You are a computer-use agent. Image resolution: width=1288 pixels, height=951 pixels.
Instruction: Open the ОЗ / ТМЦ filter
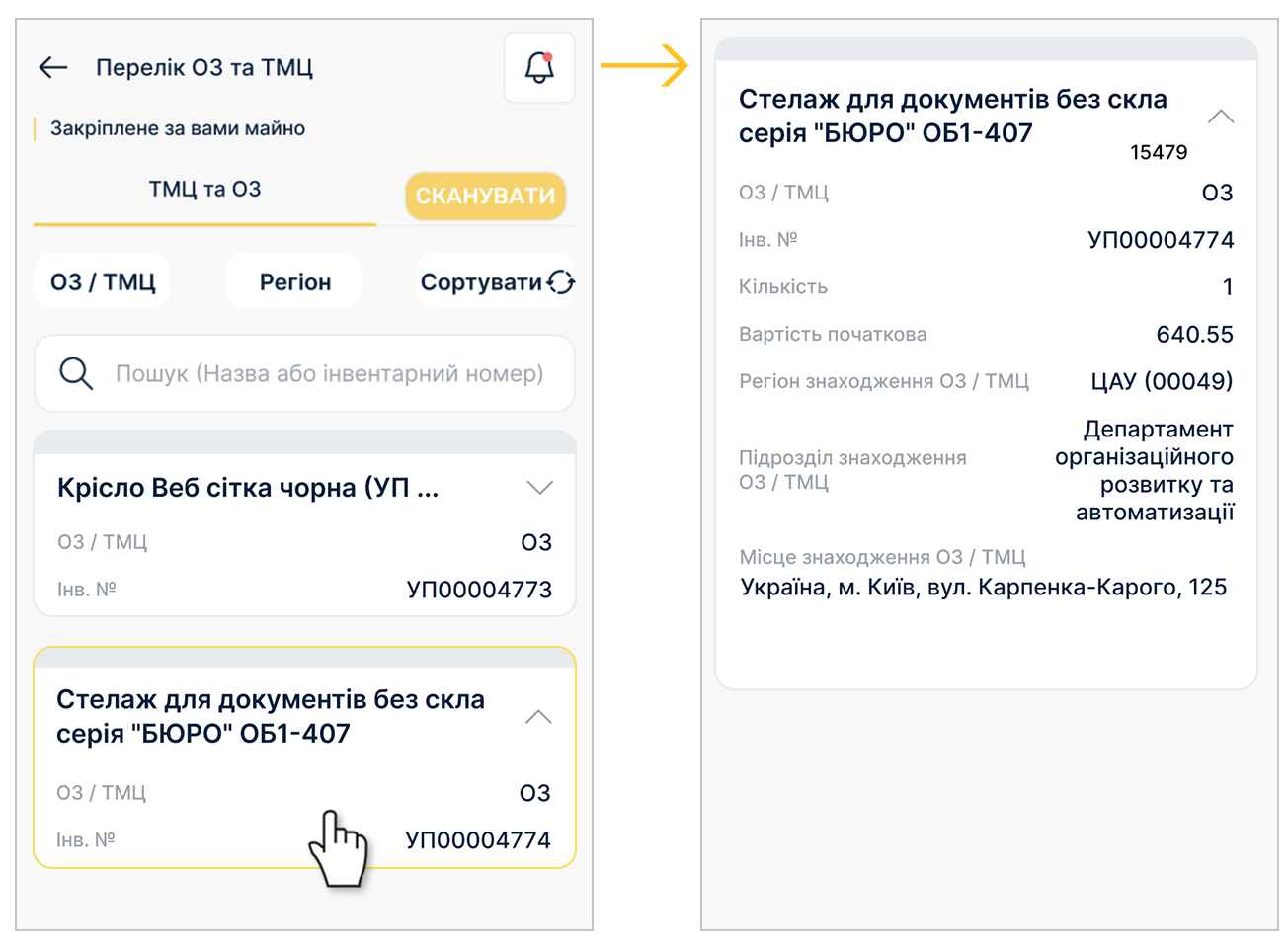click(x=103, y=282)
